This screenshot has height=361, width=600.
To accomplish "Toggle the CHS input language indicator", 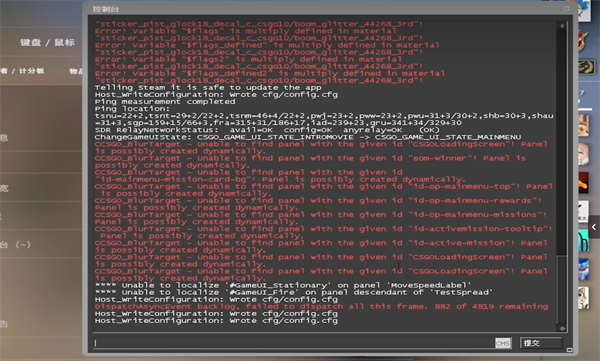I will 502,343.
